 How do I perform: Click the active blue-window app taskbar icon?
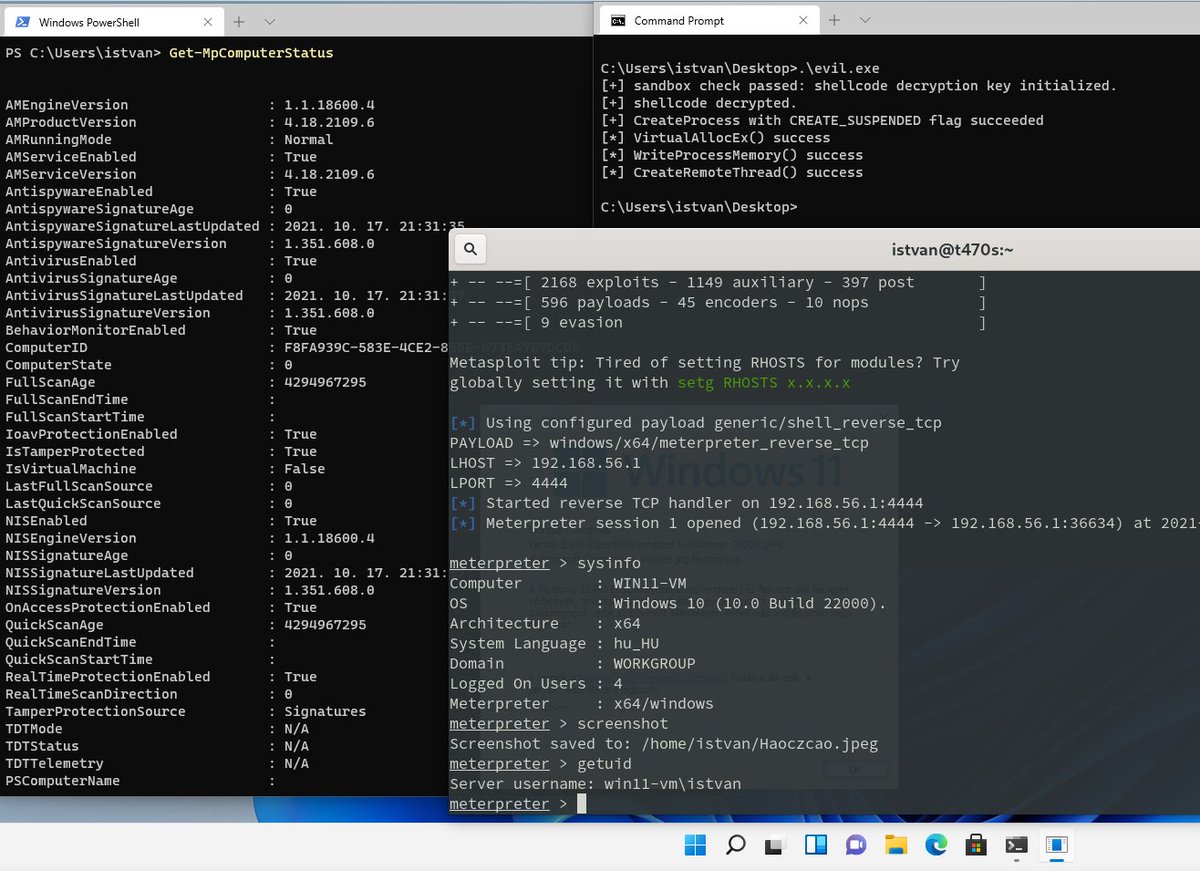click(1056, 845)
